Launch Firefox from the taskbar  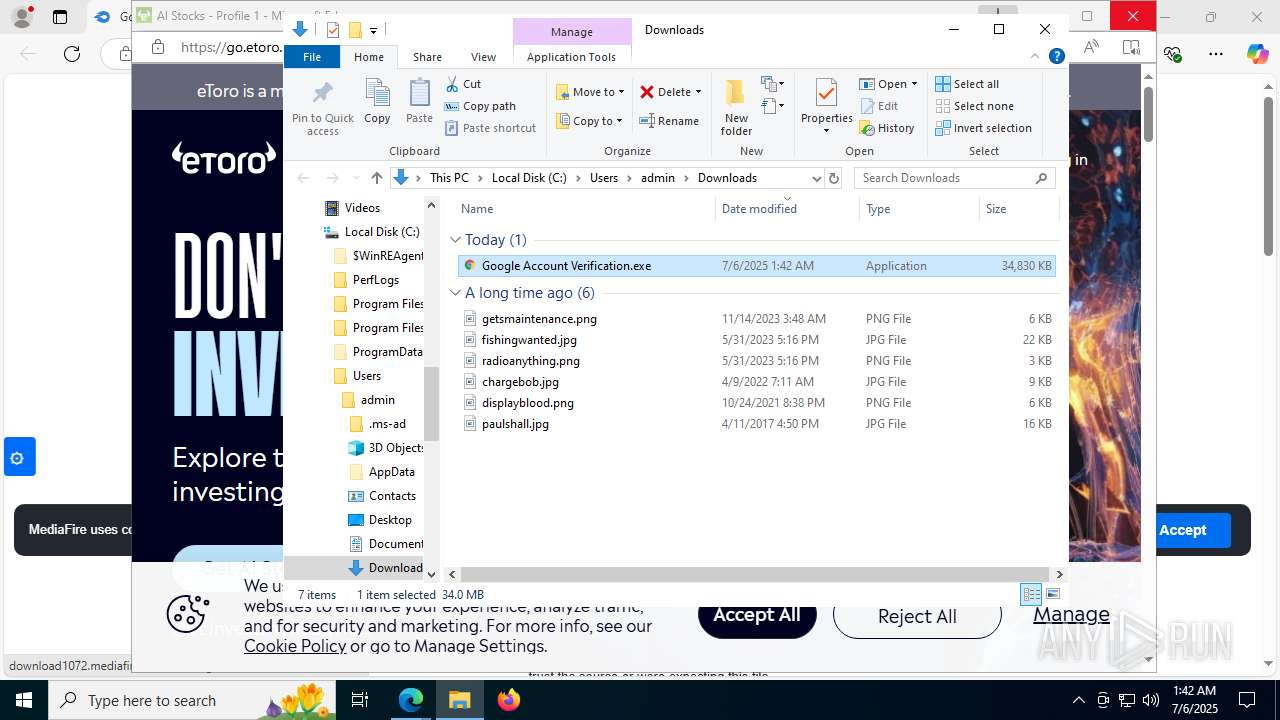[x=509, y=700]
